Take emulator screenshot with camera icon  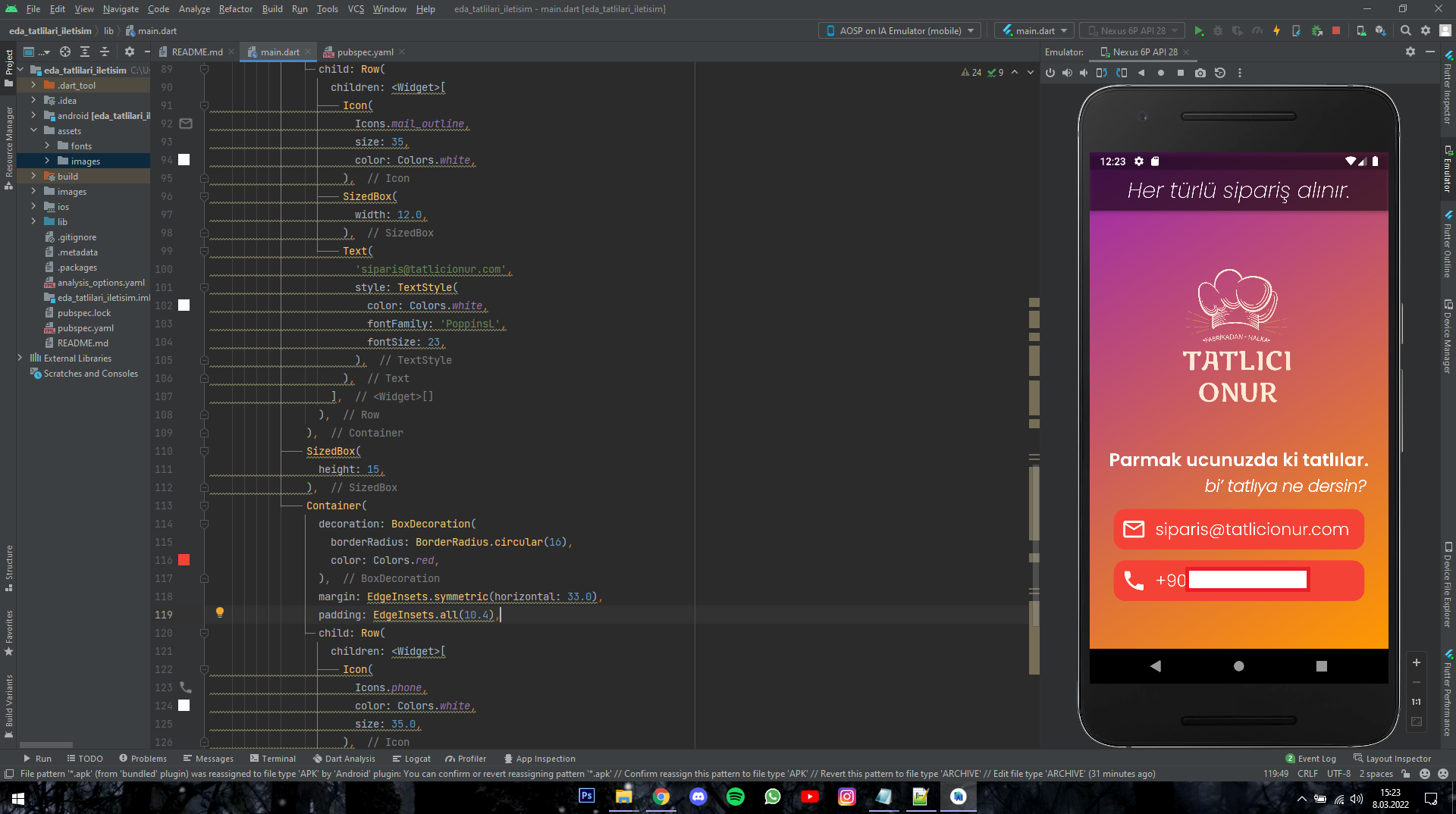[1200, 73]
